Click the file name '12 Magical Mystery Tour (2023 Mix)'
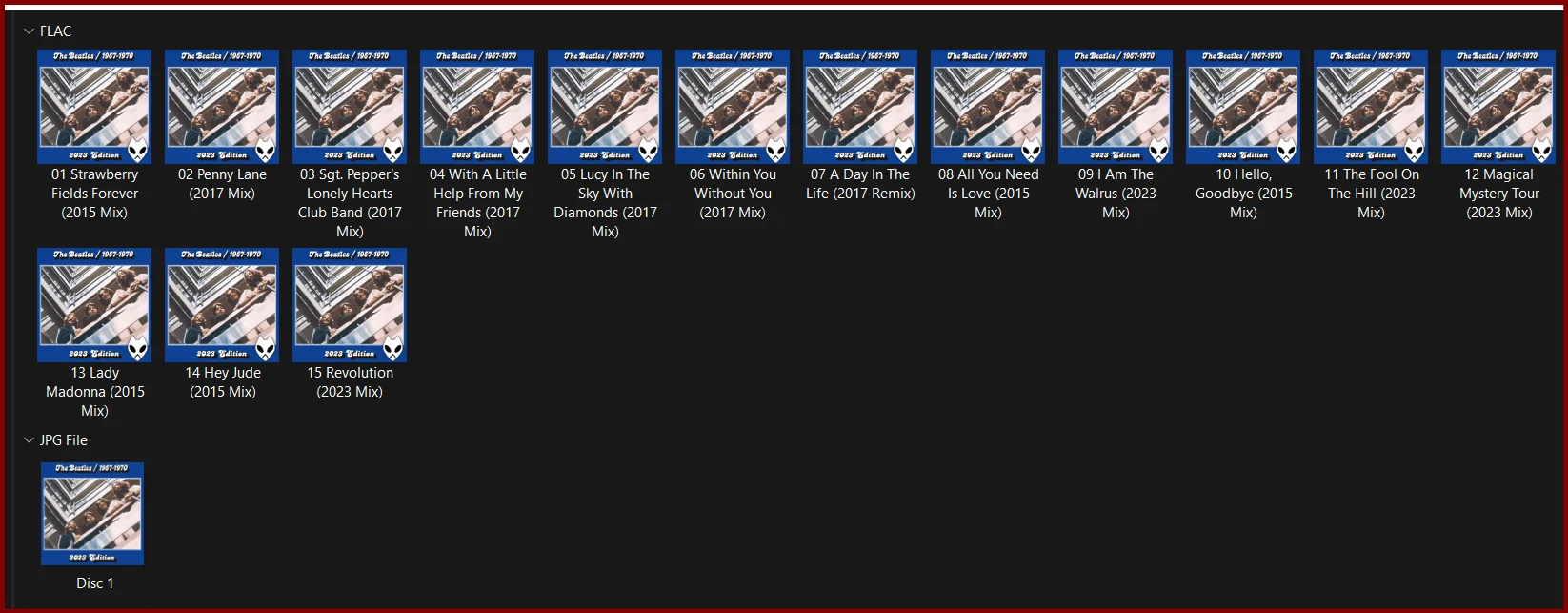The image size is (1568, 613). [x=1498, y=194]
